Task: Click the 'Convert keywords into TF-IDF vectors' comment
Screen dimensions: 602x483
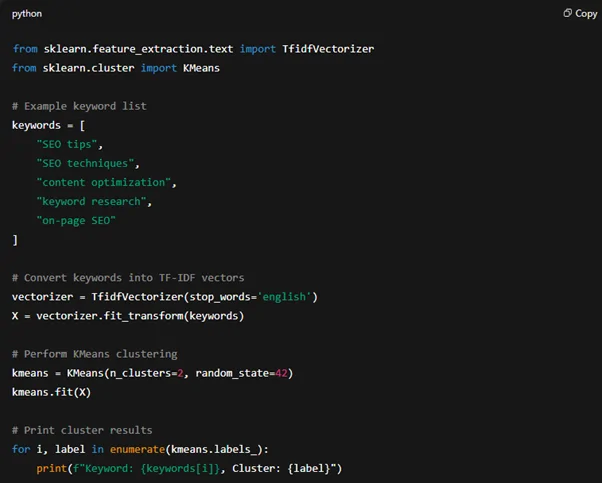Action: 128,278
